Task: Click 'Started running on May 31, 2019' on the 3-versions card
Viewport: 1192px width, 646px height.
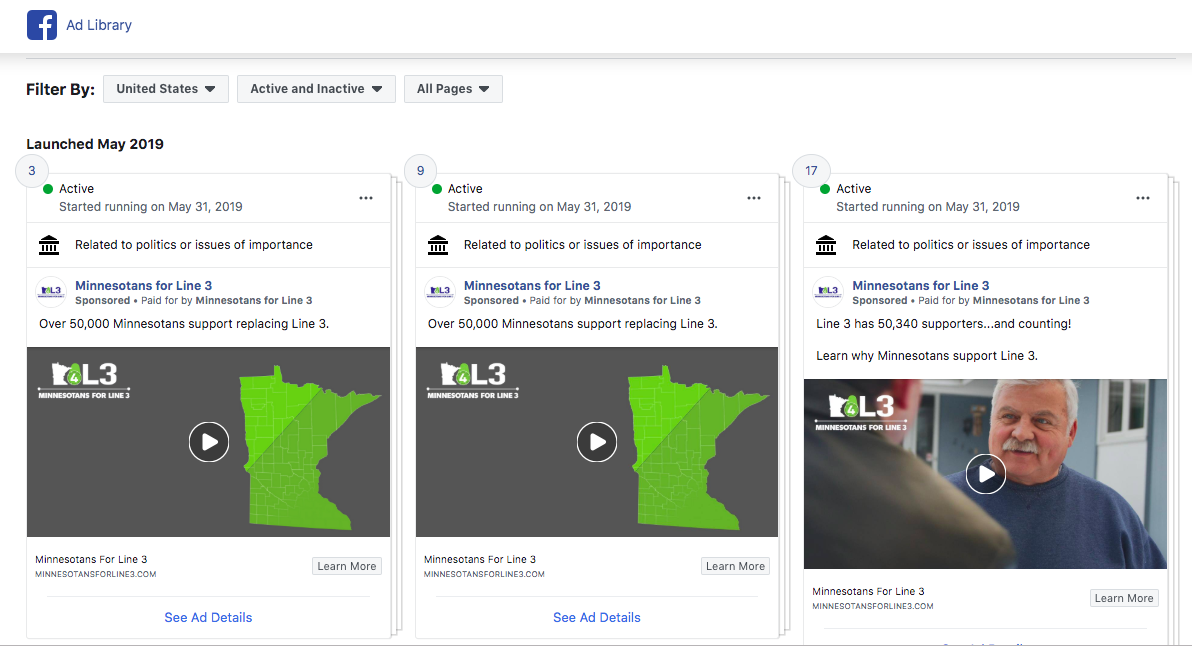Action: (x=151, y=207)
